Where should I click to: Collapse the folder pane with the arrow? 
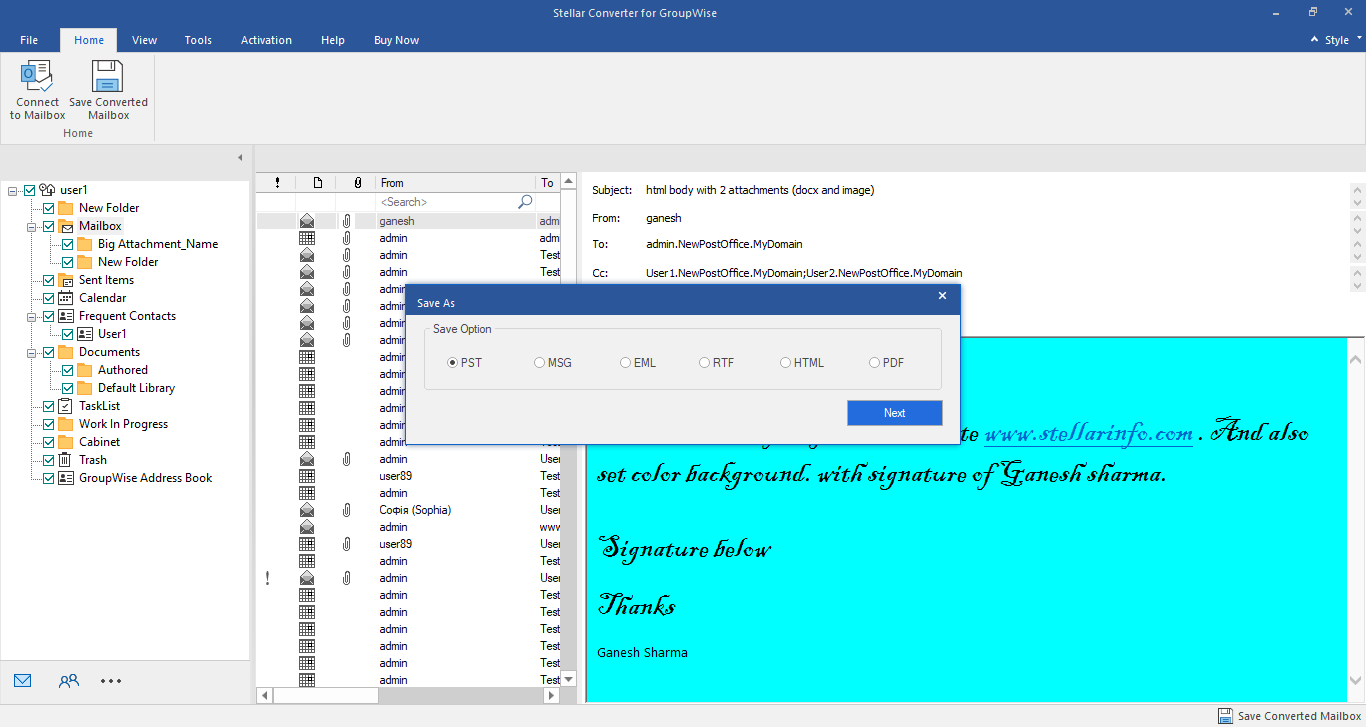pos(240,158)
